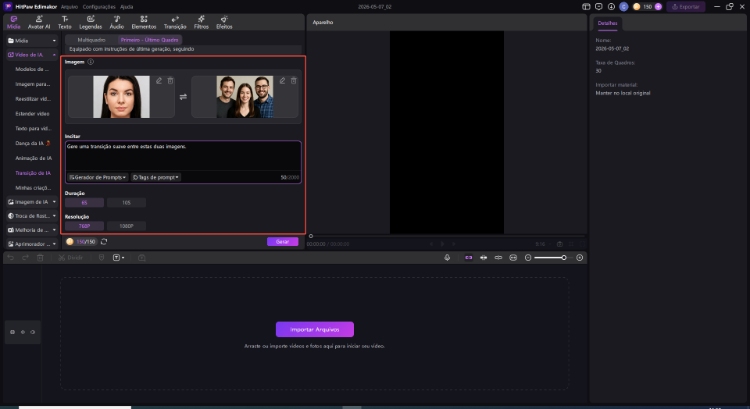Edit the three-people last image

point(282,81)
